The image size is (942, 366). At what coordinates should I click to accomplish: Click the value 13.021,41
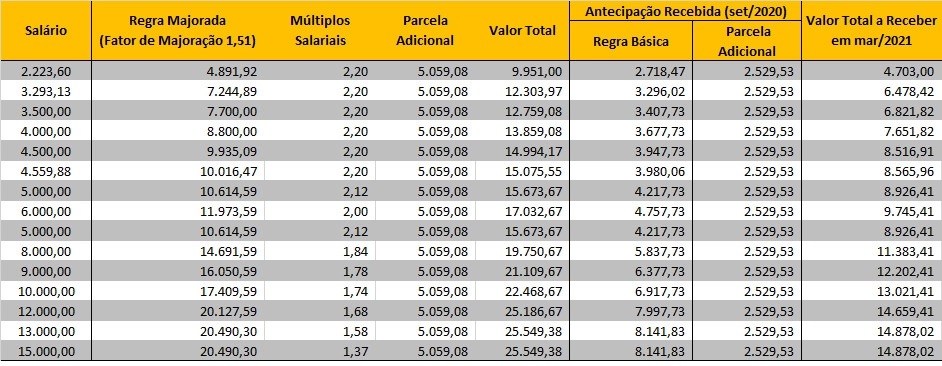tap(871, 290)
